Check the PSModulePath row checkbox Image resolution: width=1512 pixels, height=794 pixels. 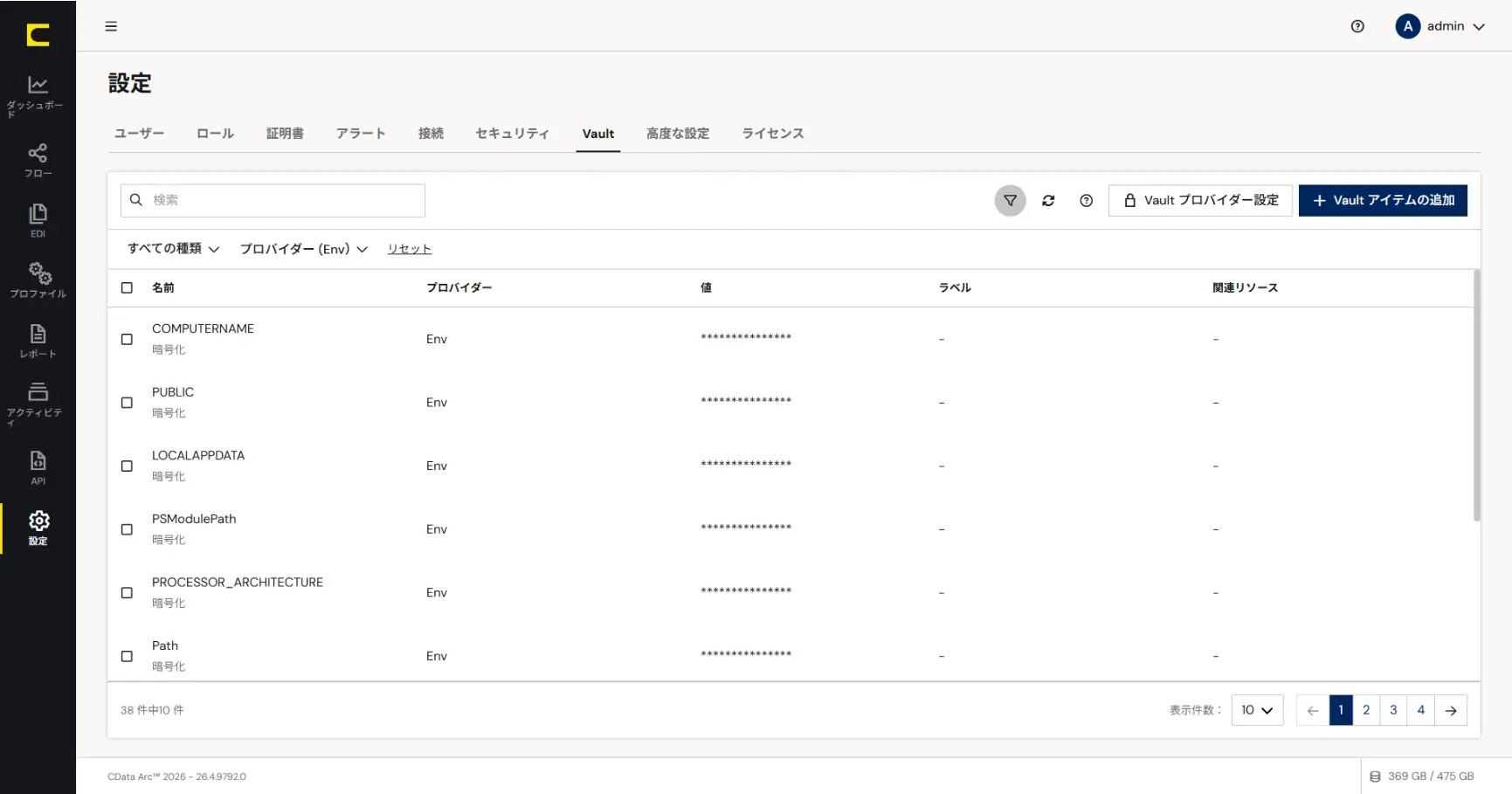coord(127,529)
